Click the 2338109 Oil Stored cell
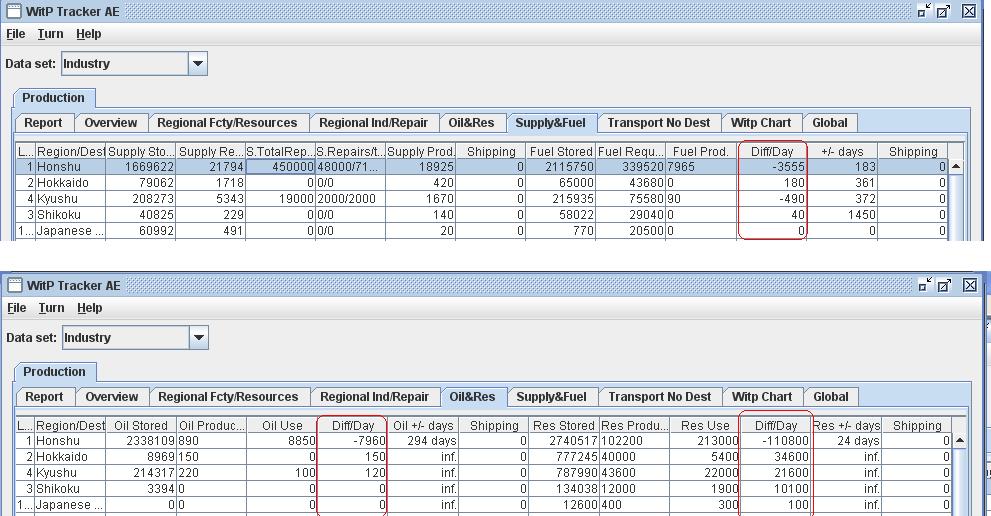The width and height of the screenshot is (991, 516). [141, 441]
